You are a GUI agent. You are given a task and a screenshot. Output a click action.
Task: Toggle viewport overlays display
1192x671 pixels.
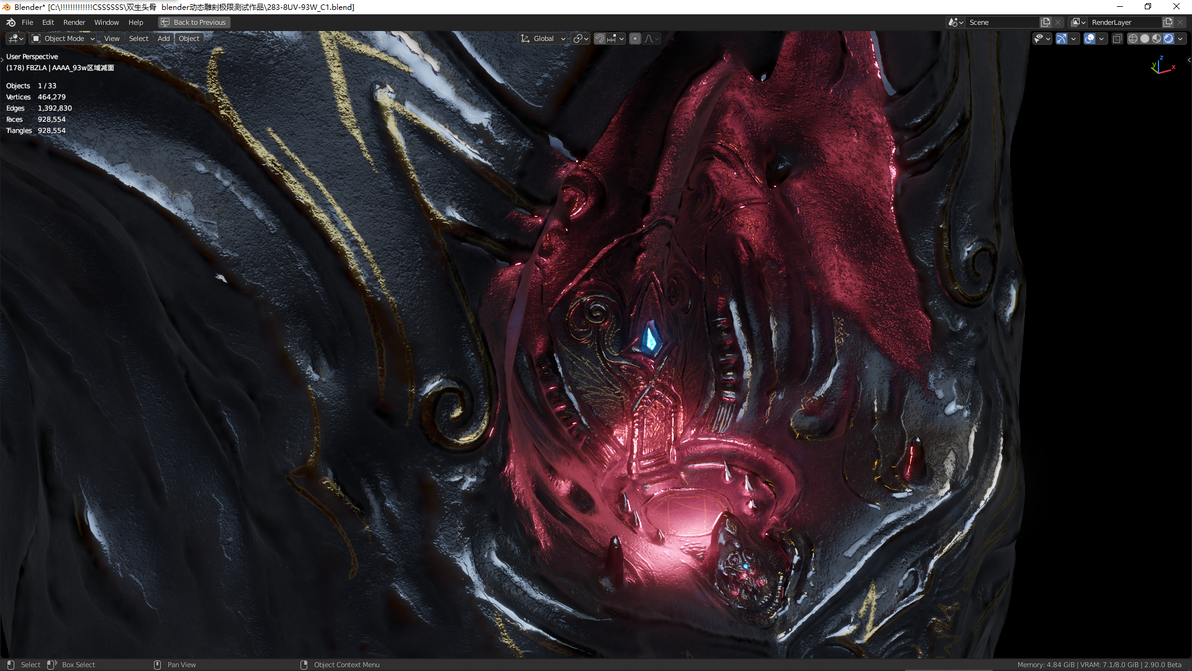pyautogui.click(x=1089, y=39)
